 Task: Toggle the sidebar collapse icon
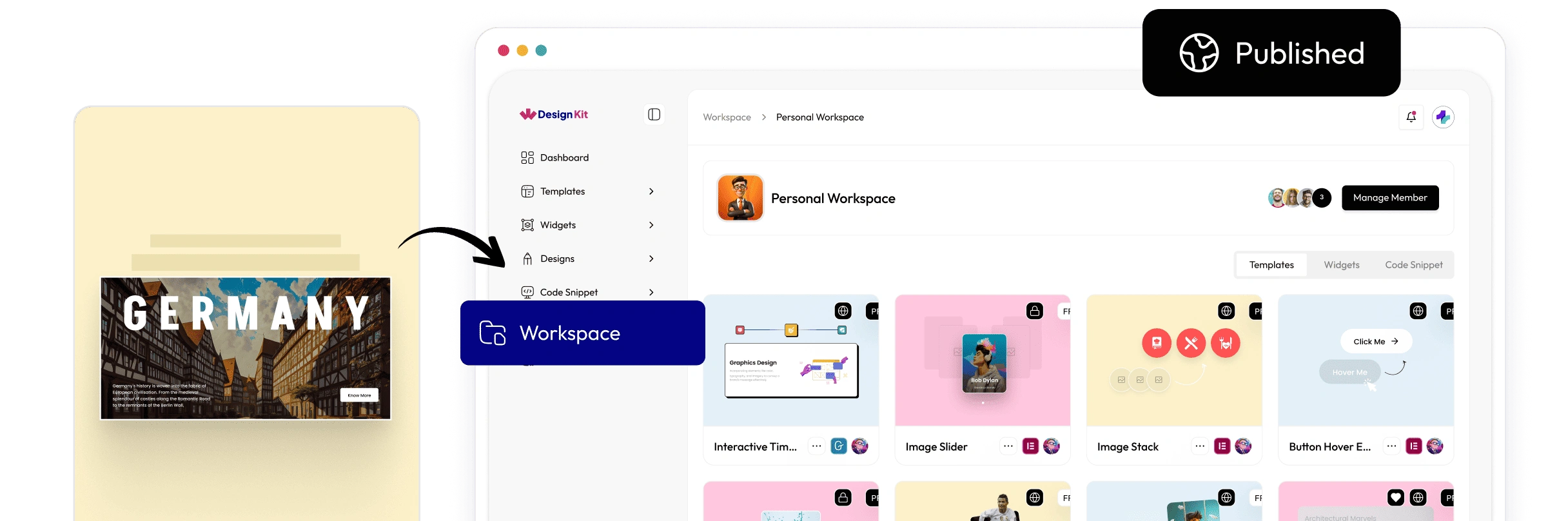(x=654, y=115)
